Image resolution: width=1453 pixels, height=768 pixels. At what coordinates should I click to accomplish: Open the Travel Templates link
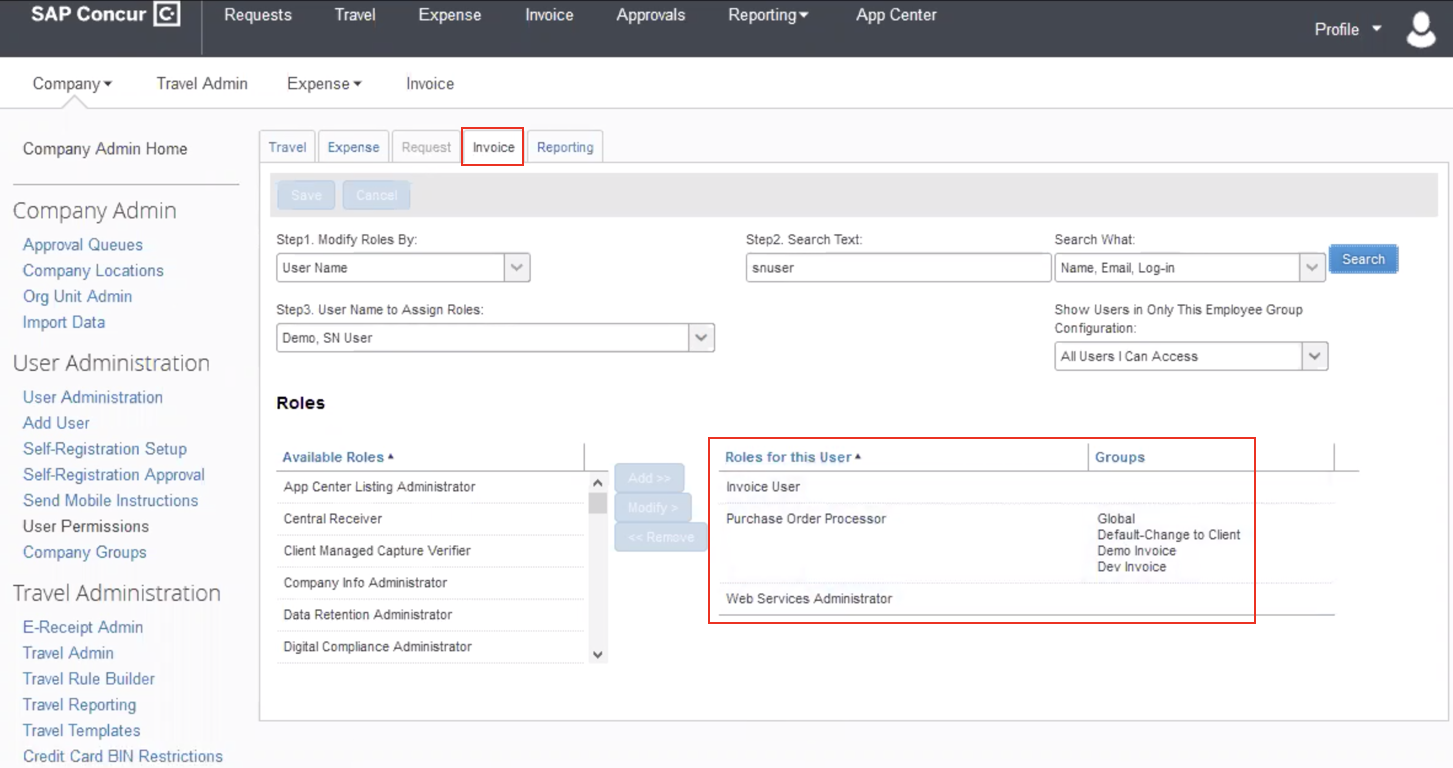82,731
